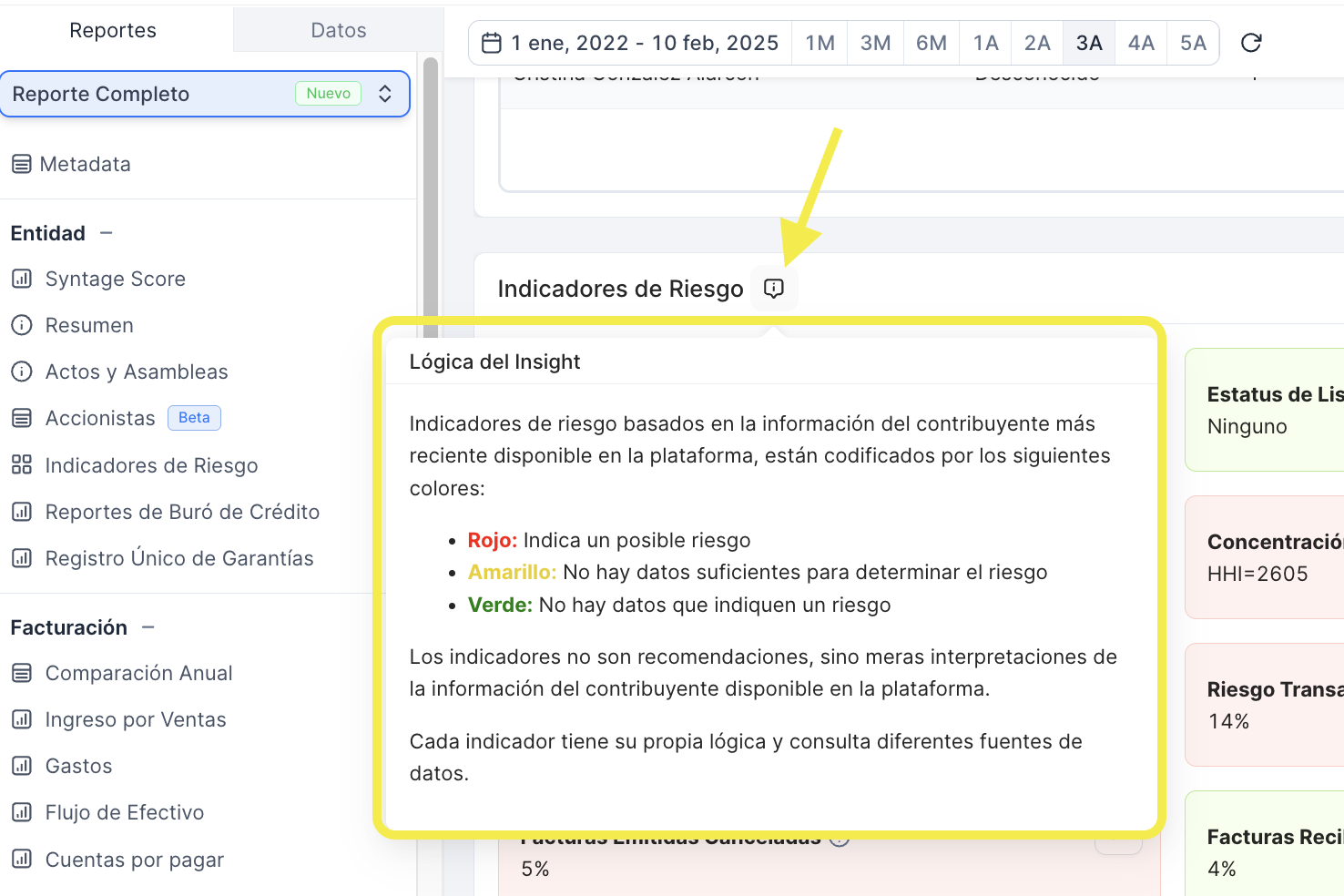1344x896 pixels.
Task: Collapse the Entidad section
Action: tap(107, 233)
